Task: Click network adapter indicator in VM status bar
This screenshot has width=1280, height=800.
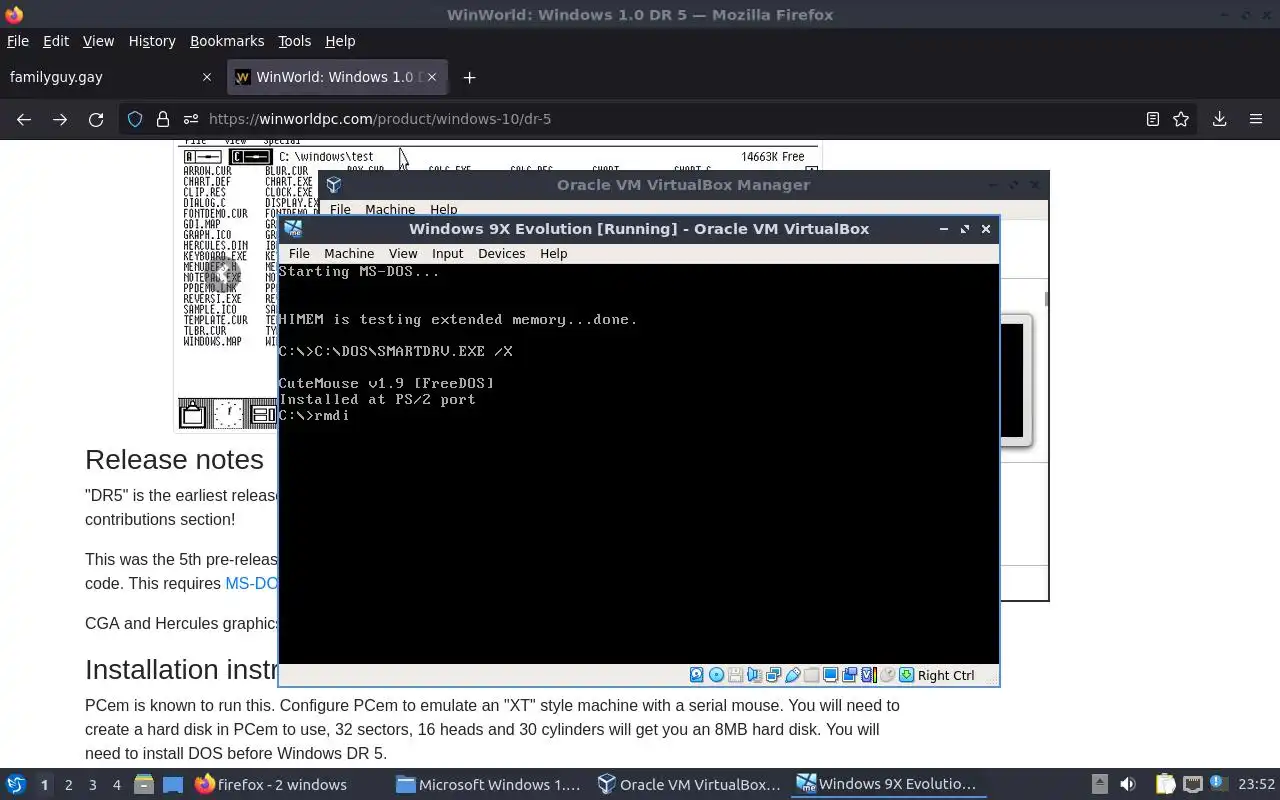Action: [773, 675]
